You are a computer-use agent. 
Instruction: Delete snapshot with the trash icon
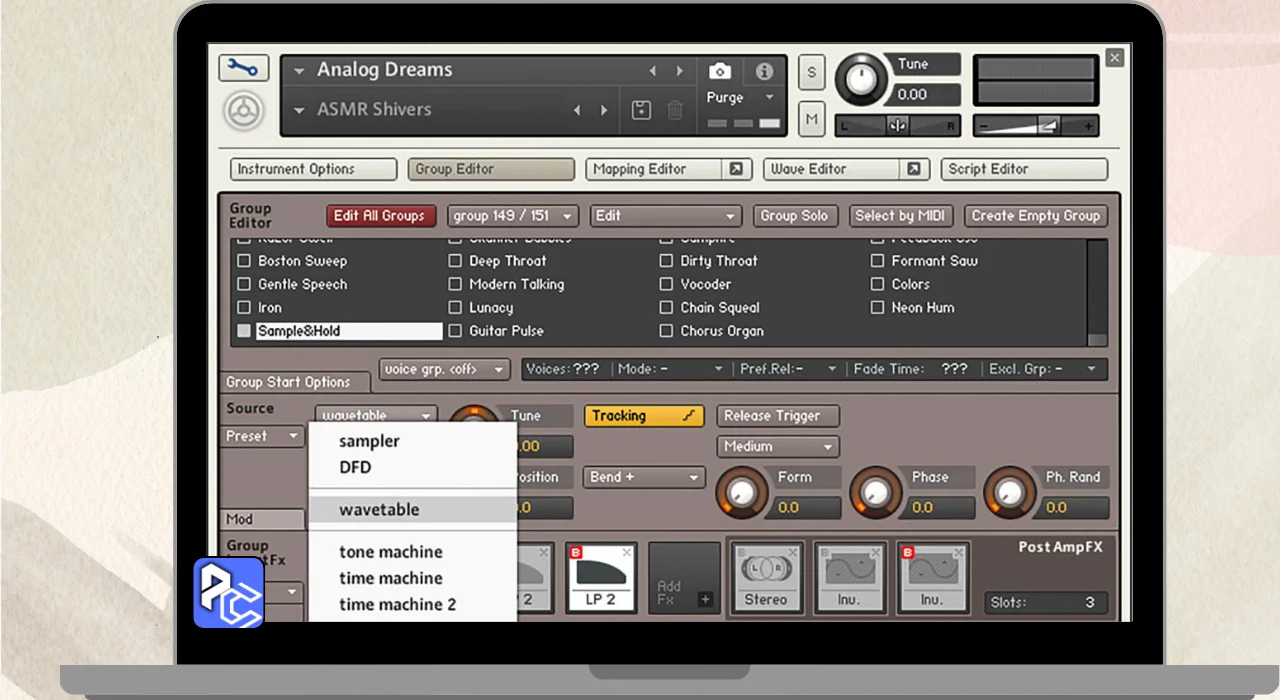(675, 110)
